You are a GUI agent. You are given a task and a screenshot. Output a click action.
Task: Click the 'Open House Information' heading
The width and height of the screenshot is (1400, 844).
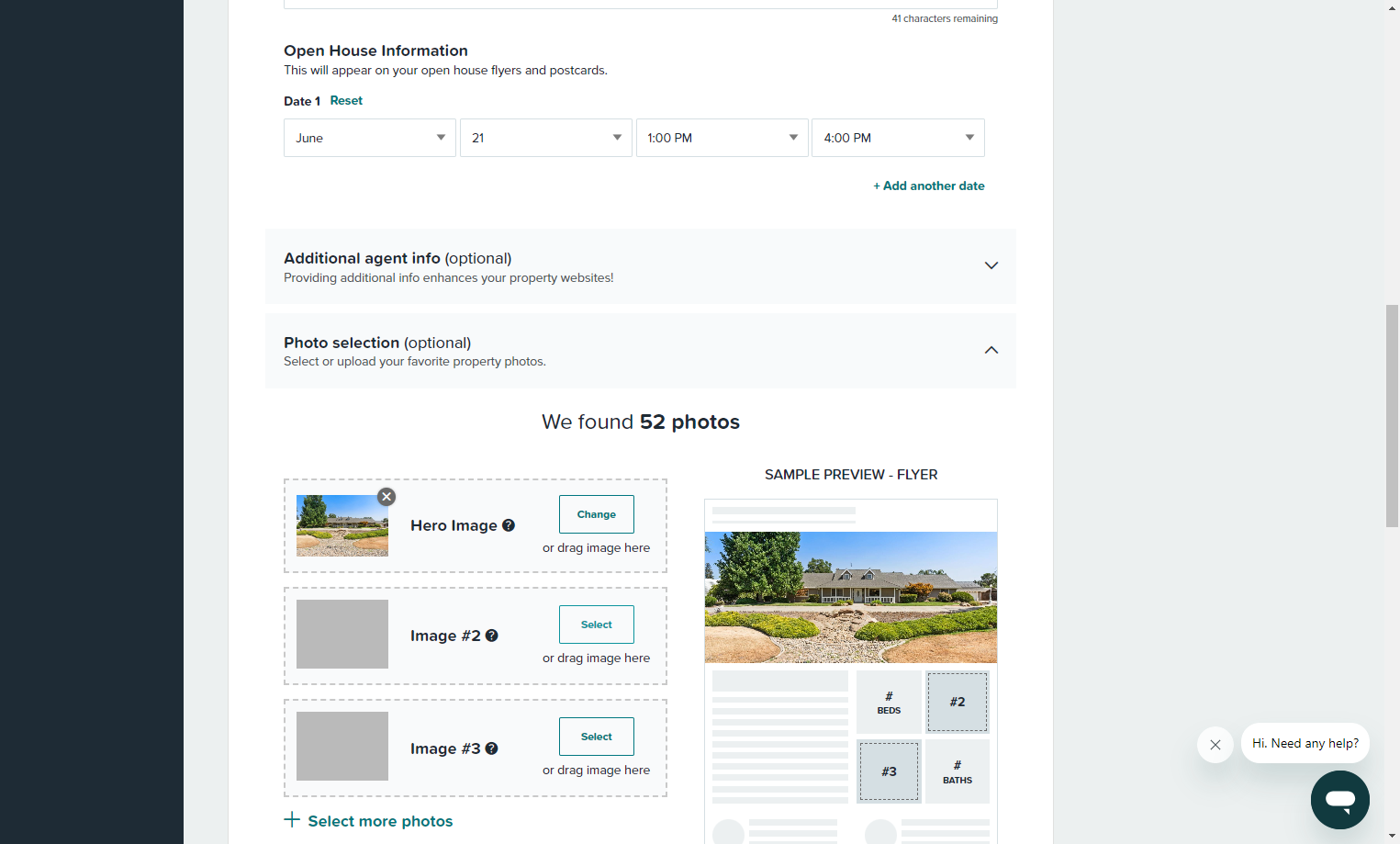375,51
